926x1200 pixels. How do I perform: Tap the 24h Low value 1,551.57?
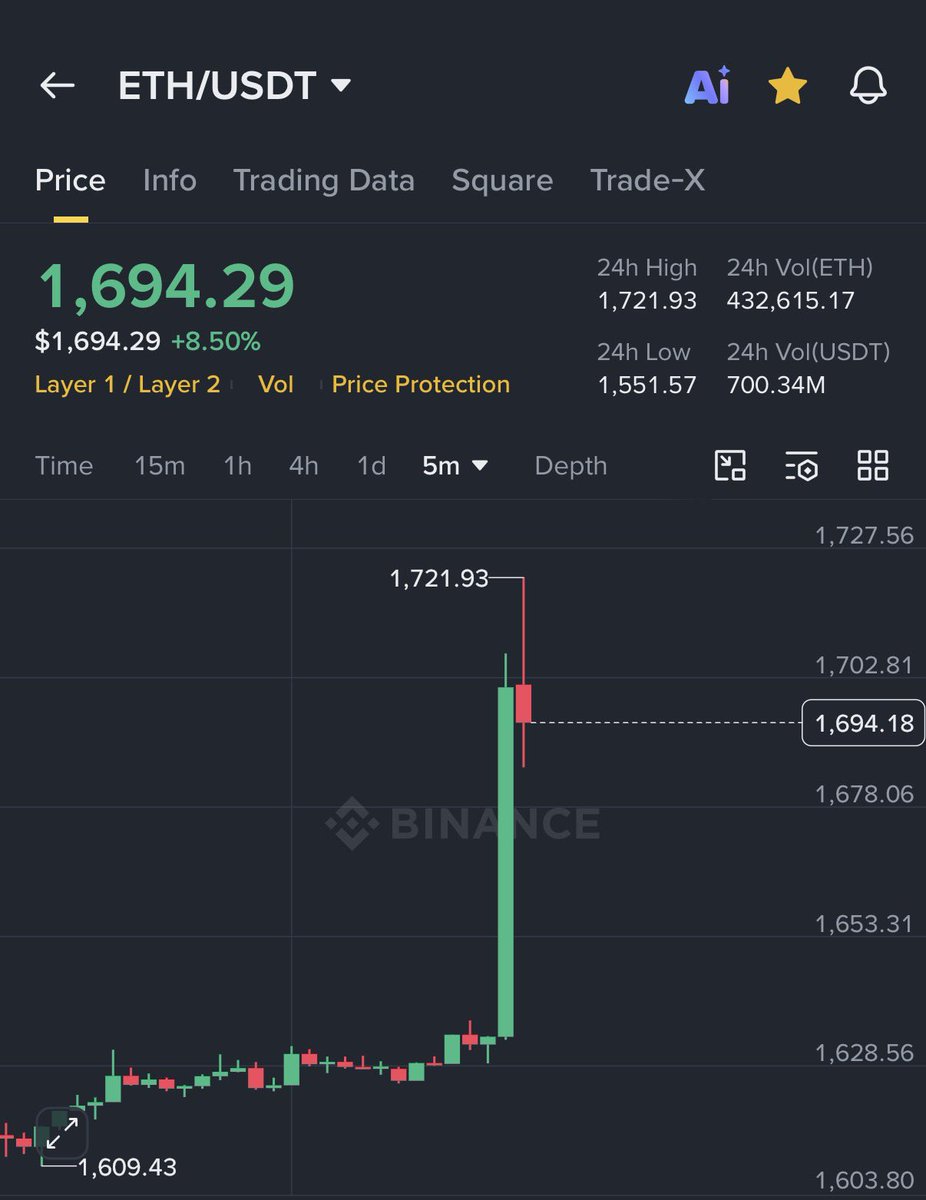pyautogui.click(x=647, y=385)
